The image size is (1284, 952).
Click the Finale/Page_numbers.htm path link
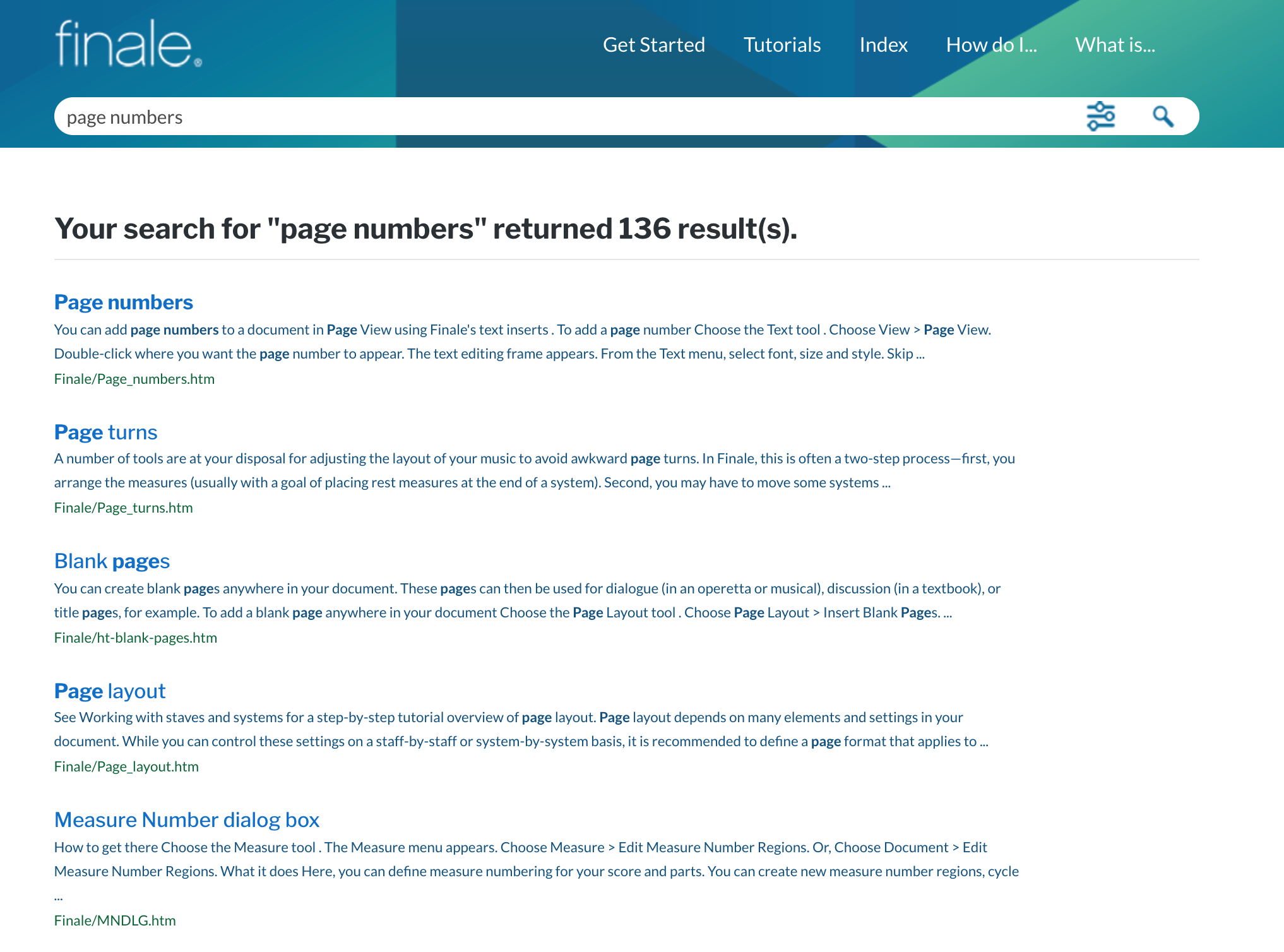(134, 379)
